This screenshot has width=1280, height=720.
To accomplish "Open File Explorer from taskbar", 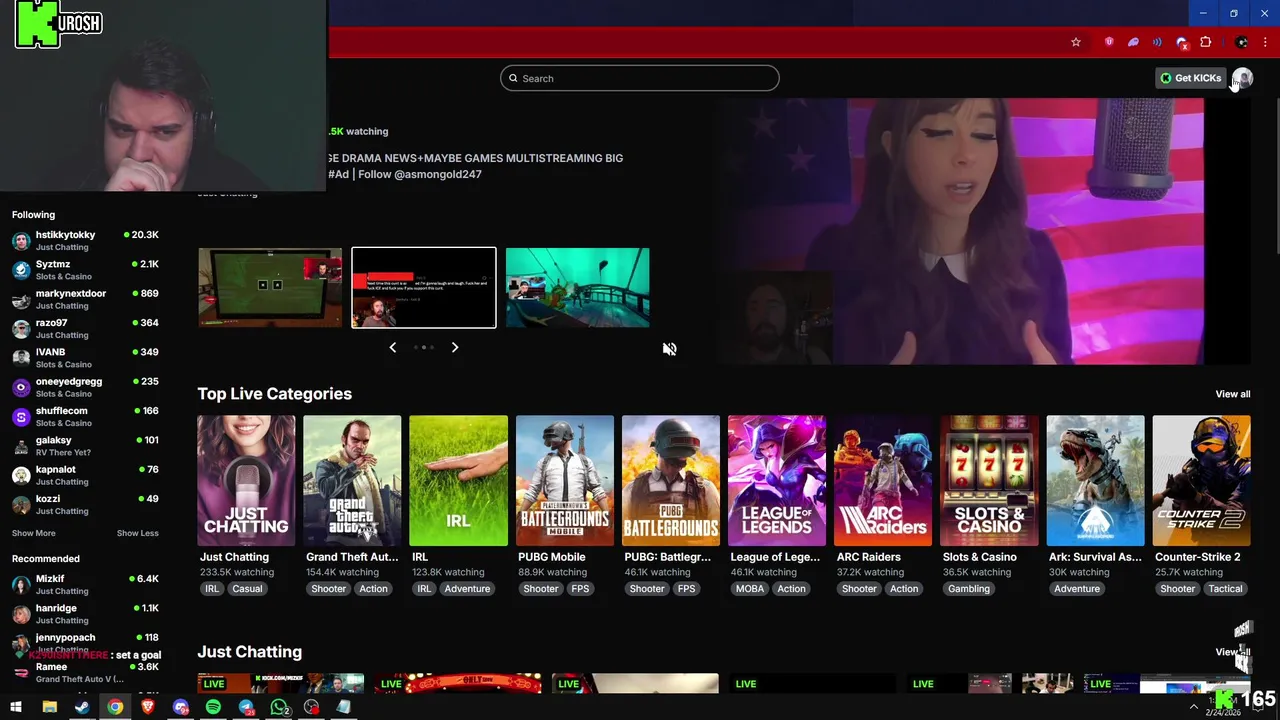I will [49, 707].
